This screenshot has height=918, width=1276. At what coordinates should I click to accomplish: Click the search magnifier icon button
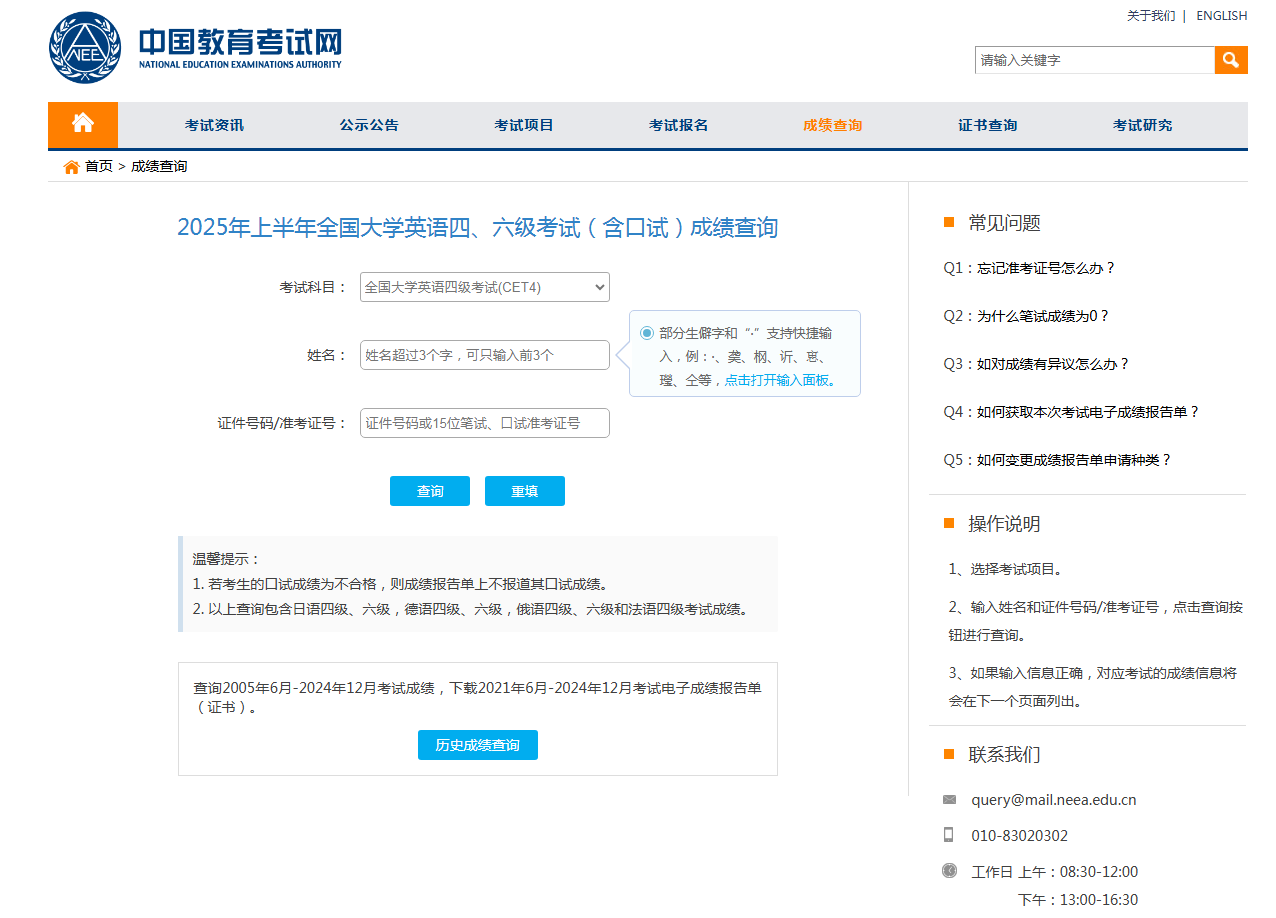point(1231,60)
